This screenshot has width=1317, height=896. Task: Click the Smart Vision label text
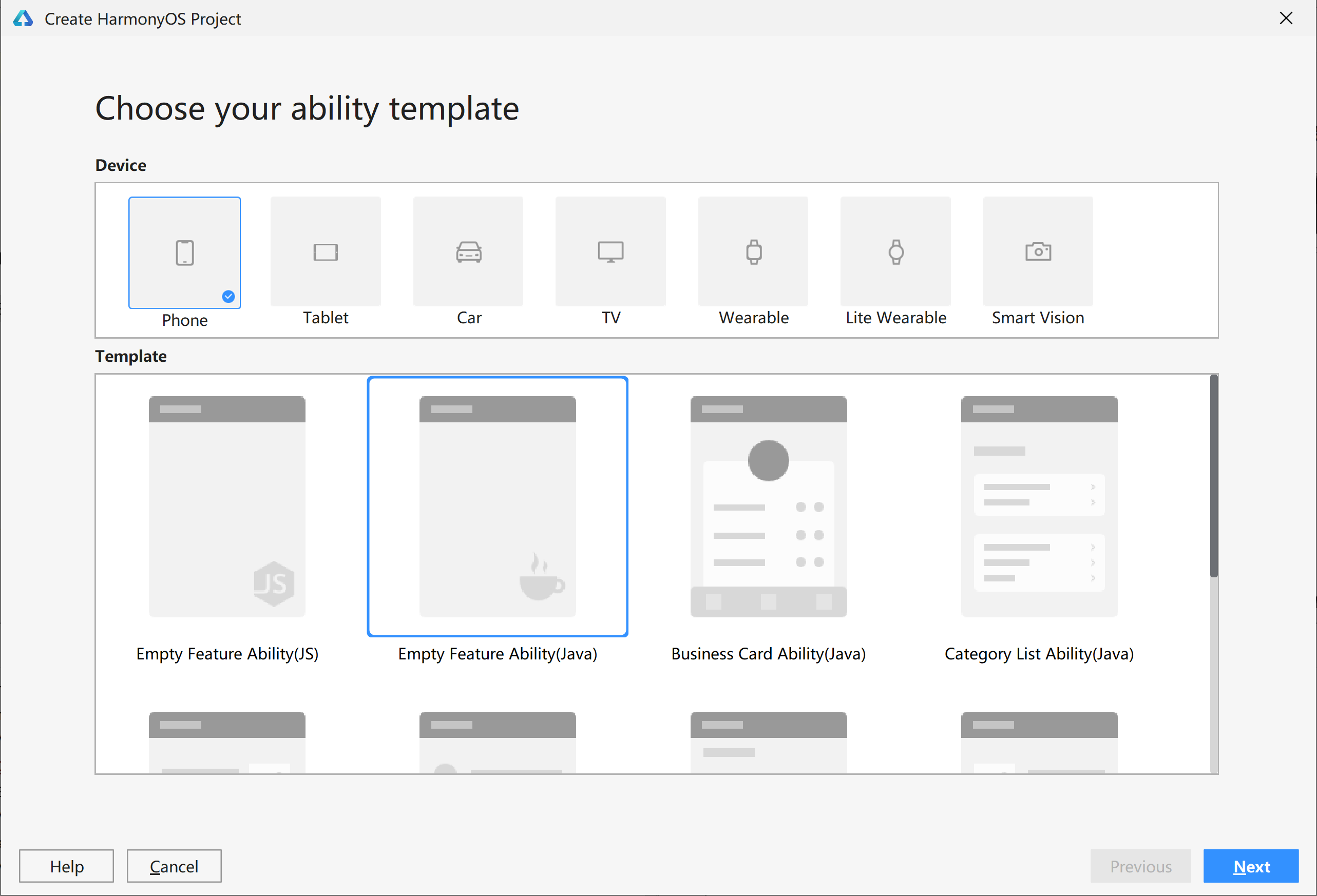[x=1038, y=318]
